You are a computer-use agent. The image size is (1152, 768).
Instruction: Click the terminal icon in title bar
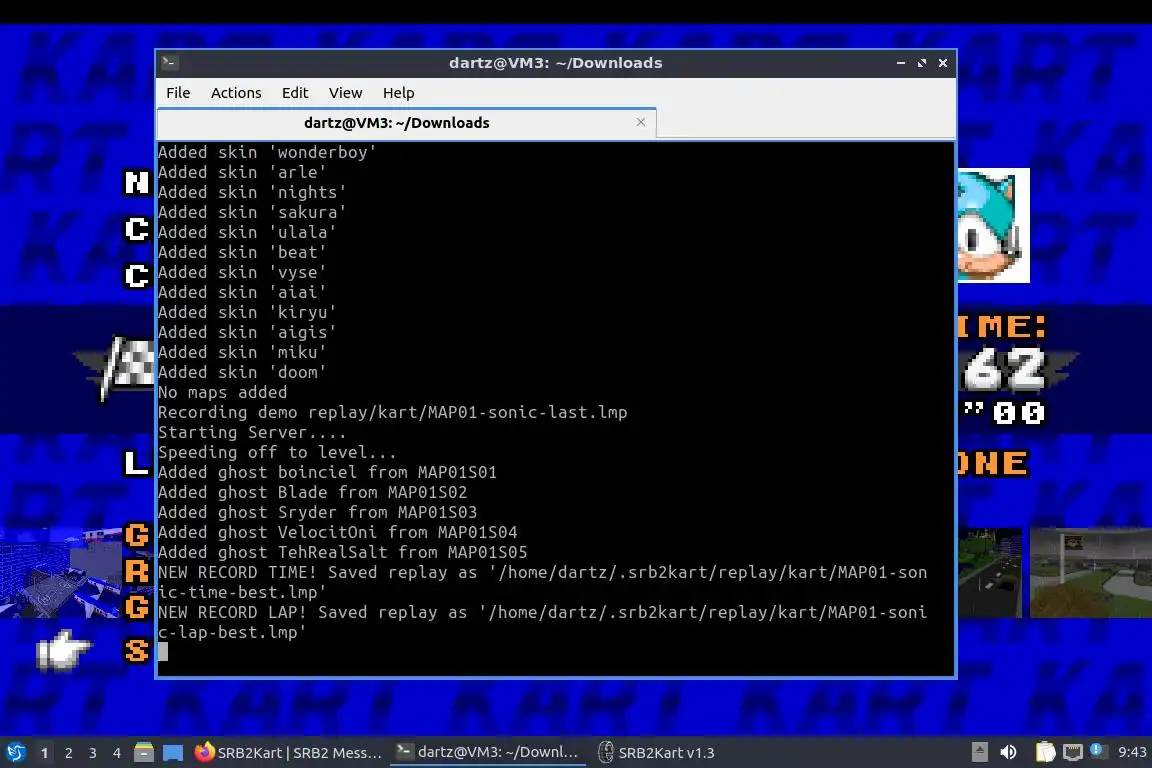pos(169,62)
